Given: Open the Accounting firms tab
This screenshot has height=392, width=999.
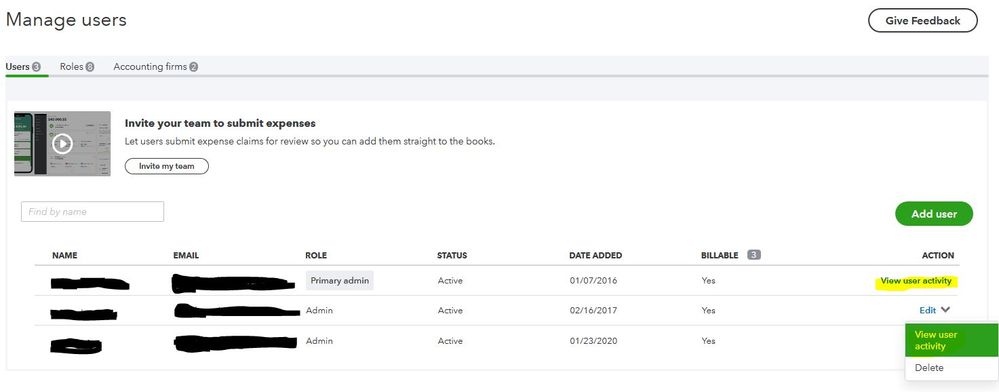Looking at the screenshot, I should point(155,66).
